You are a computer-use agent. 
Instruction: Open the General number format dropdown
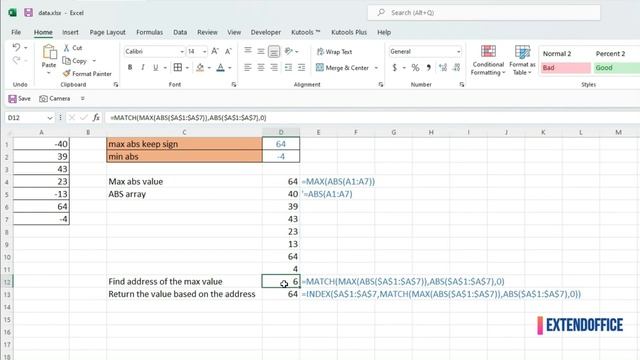(458, 52)
